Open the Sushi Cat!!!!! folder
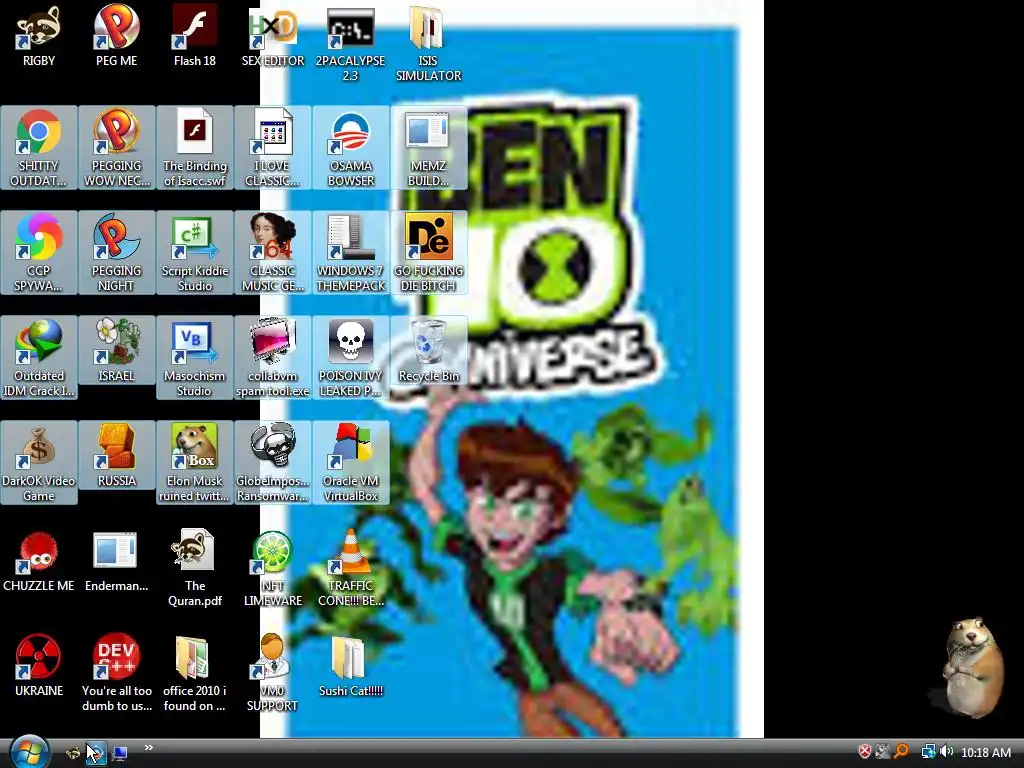 click(x=351, y=666)
